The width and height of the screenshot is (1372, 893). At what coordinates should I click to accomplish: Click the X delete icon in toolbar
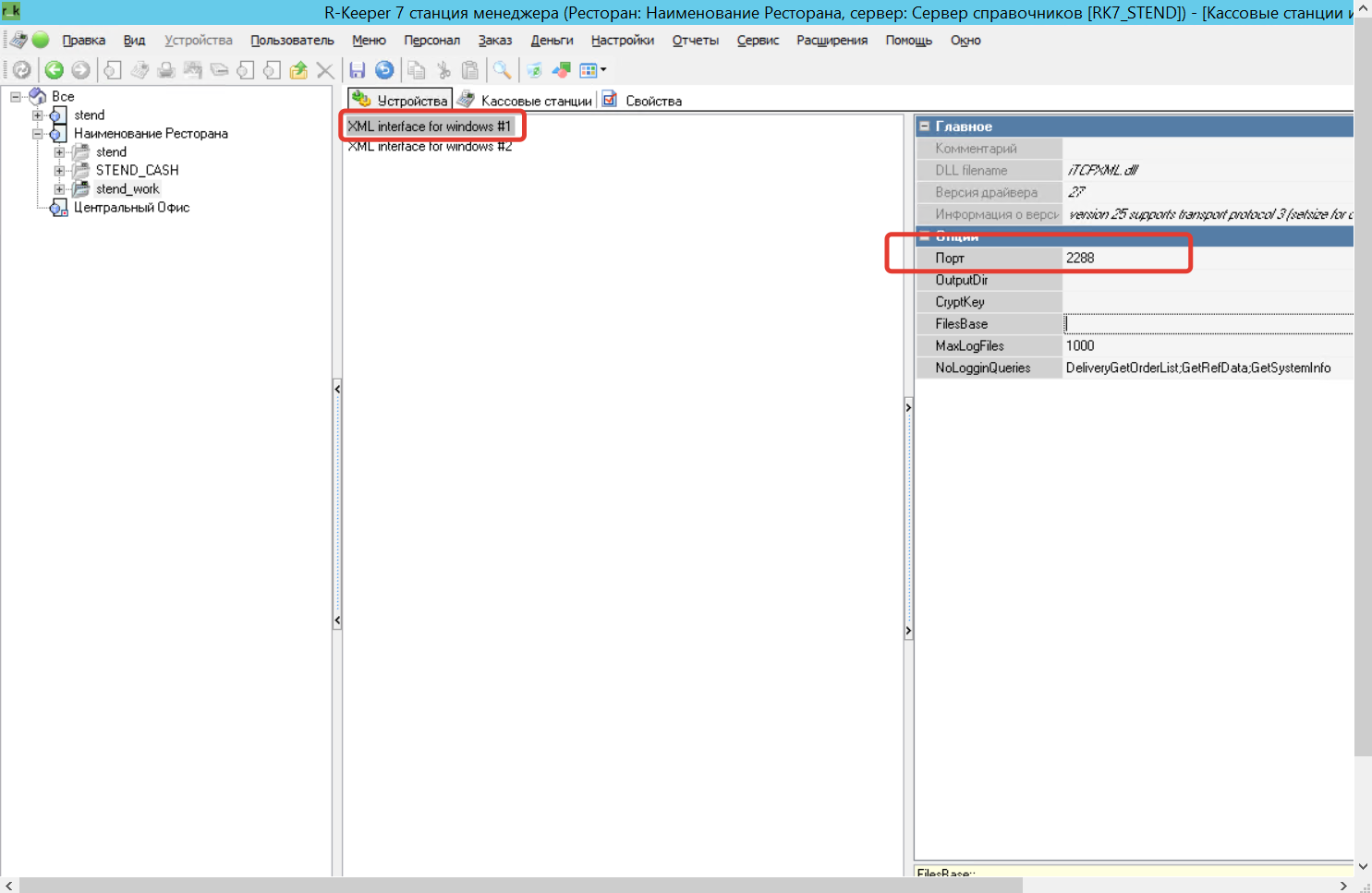(x=325, y=70)
